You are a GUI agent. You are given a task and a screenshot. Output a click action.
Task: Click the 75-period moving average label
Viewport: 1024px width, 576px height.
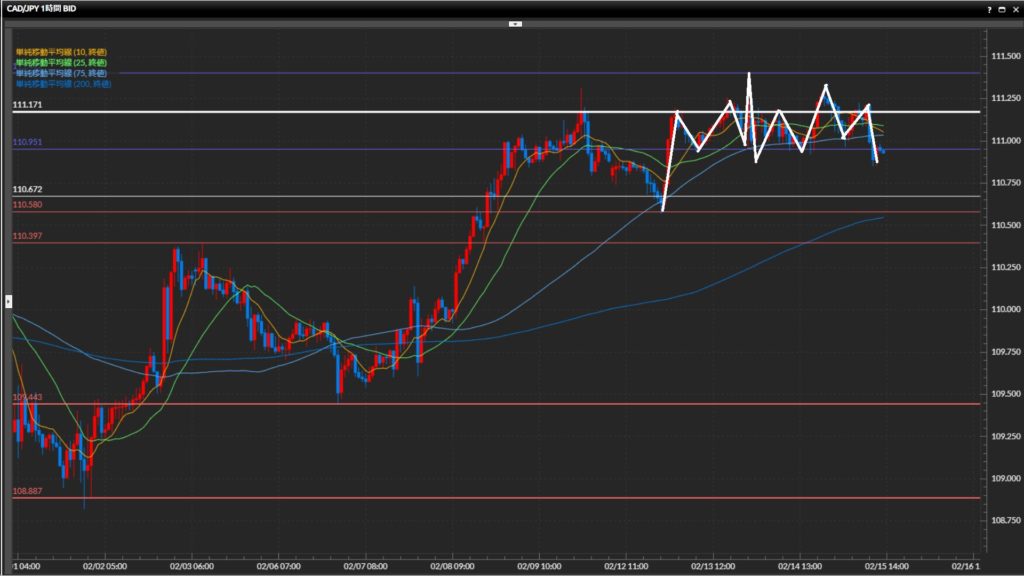61,73
